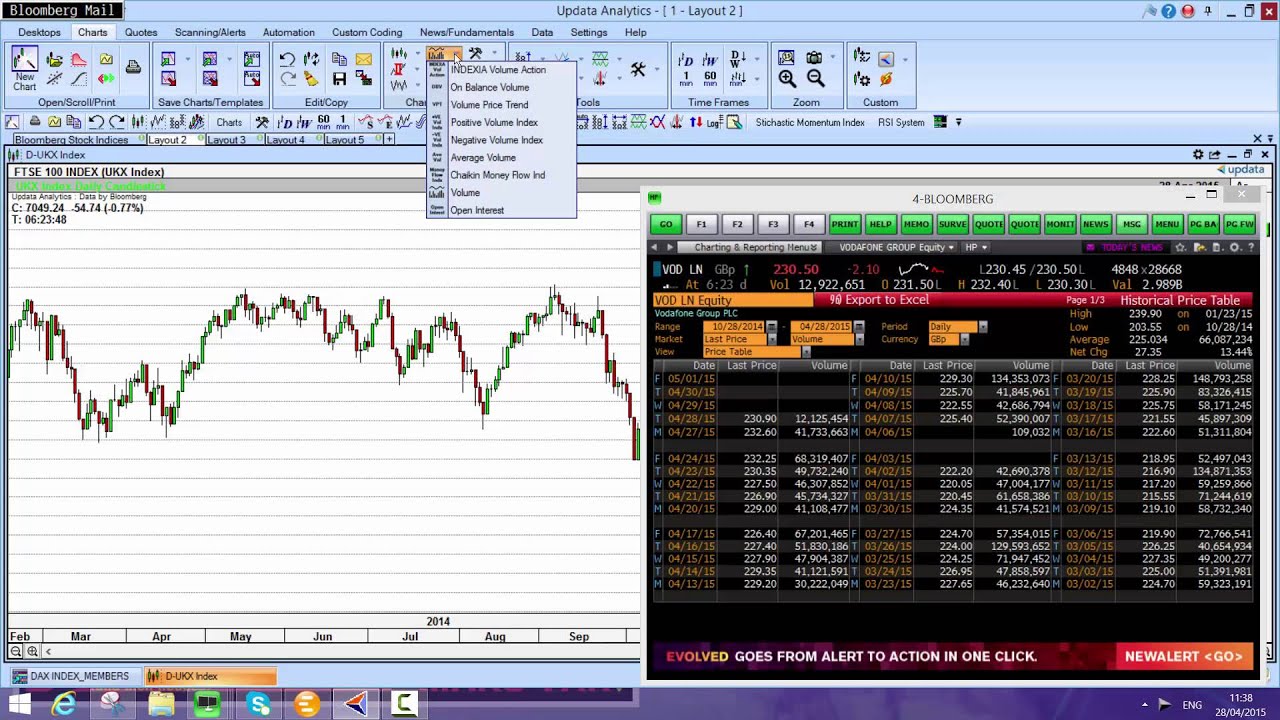The height and width of the screenshot is (720, 1280).
Task: Expand the VODAFONE GROUP Equity dropdown
Action: [x=895, y=247]
